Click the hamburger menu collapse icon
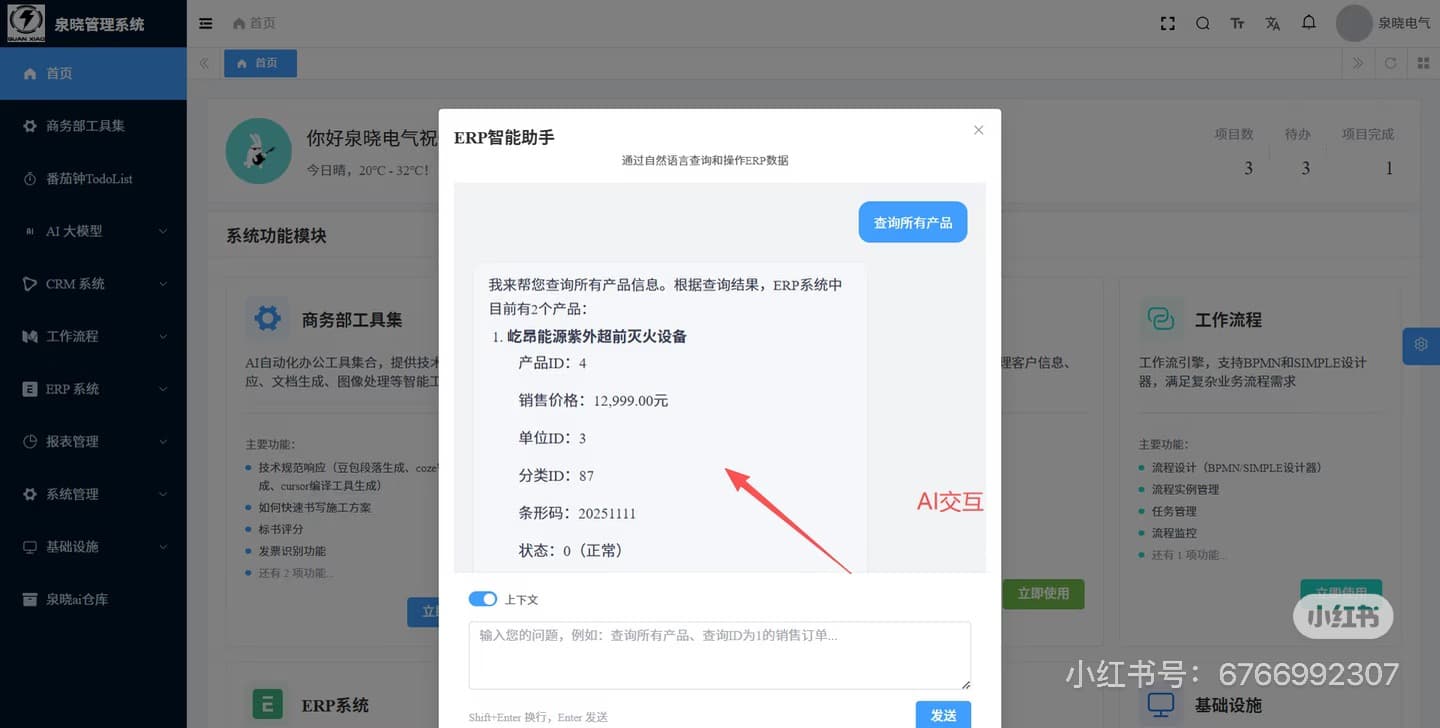This screenshot has height=728, width=1440. pos(205,23)
